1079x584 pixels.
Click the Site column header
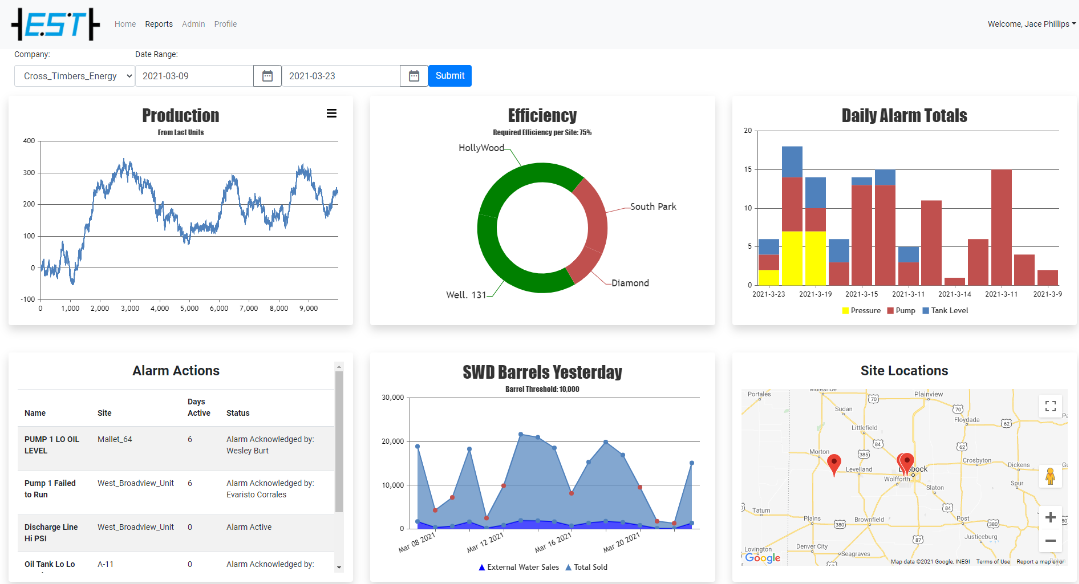[105, 413]
